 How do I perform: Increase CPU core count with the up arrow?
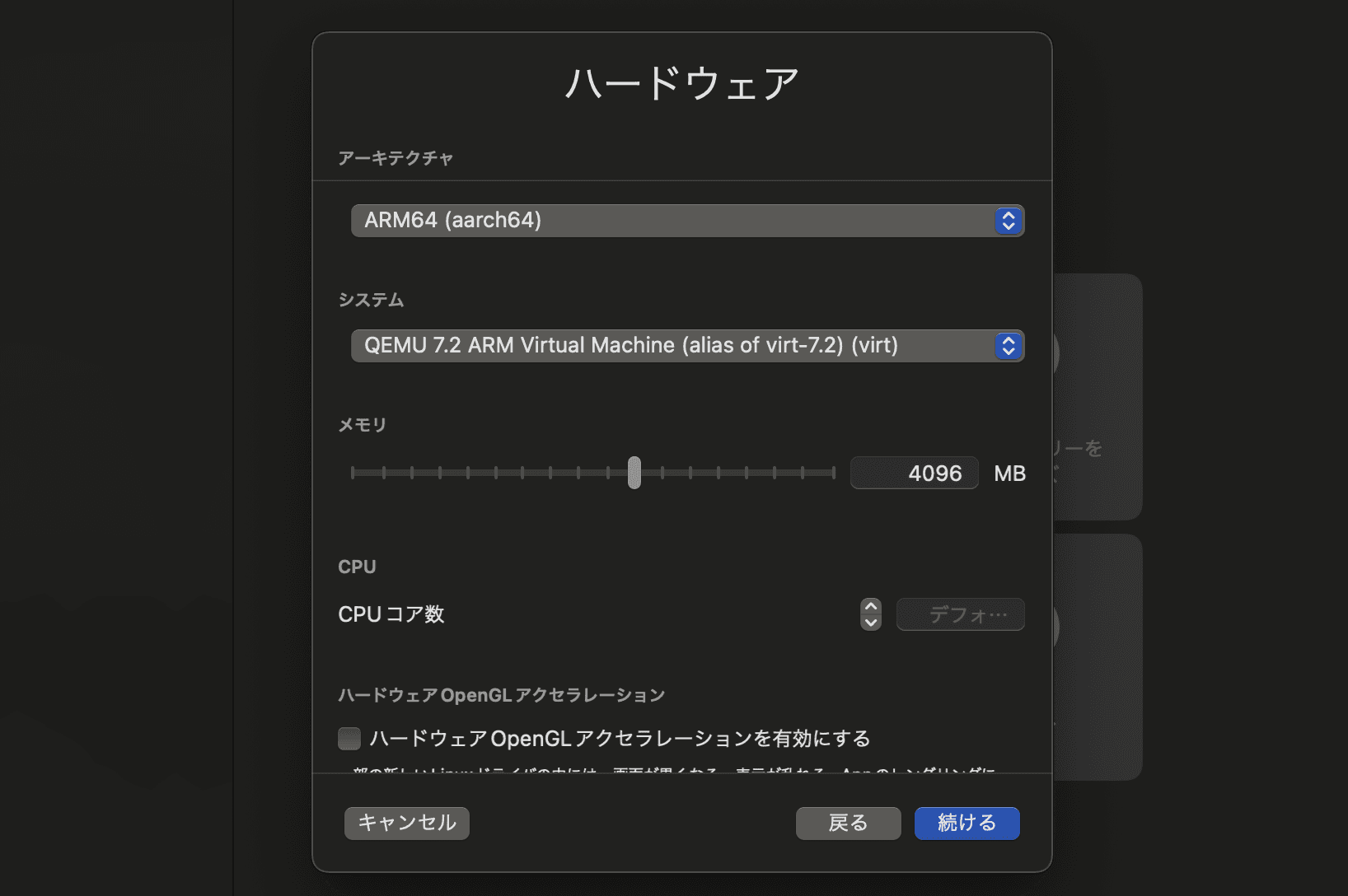tap(871, 607)
